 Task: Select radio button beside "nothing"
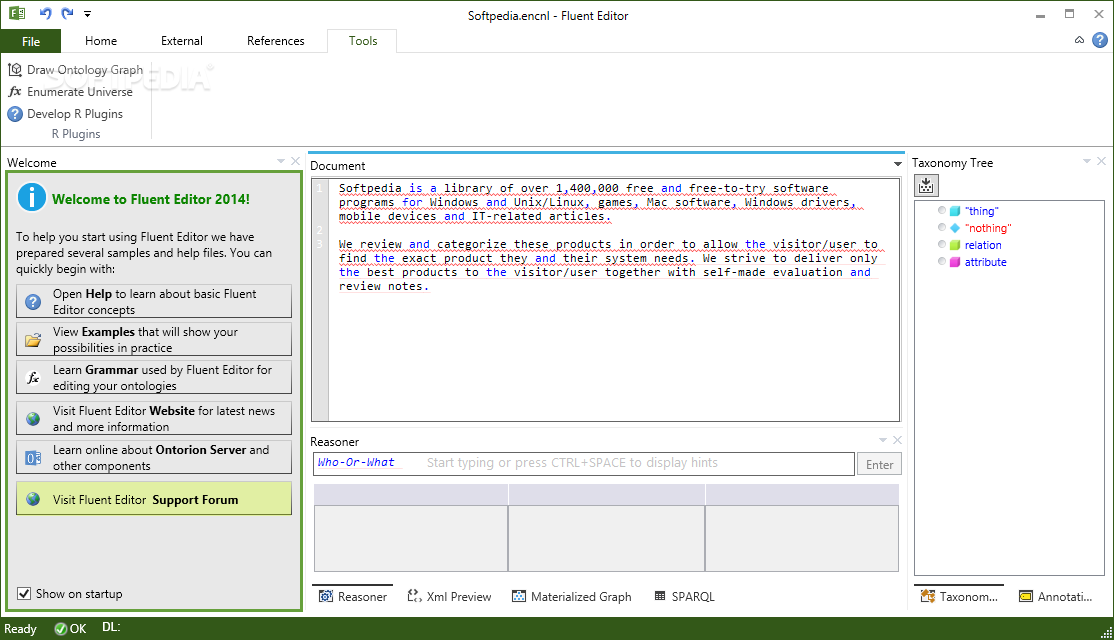pyautogui.click(x=942, y=227)
